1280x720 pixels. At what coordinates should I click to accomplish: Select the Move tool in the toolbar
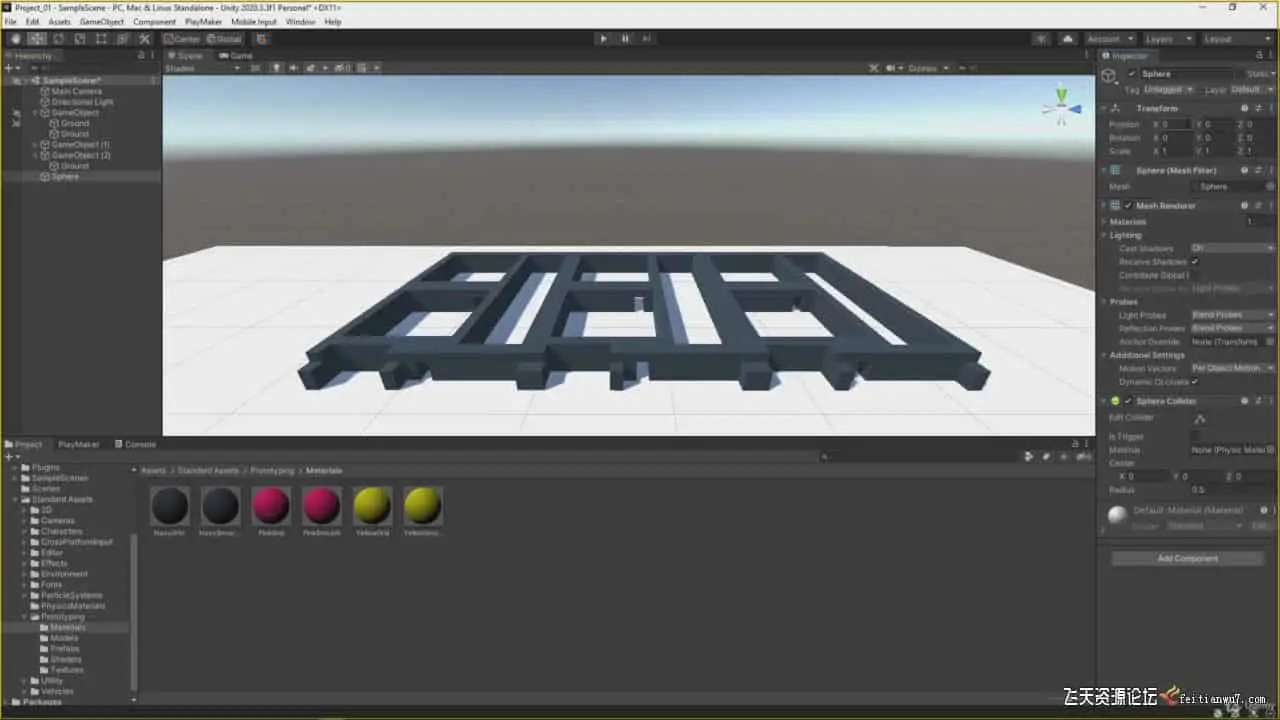click(x=37, y=39)
